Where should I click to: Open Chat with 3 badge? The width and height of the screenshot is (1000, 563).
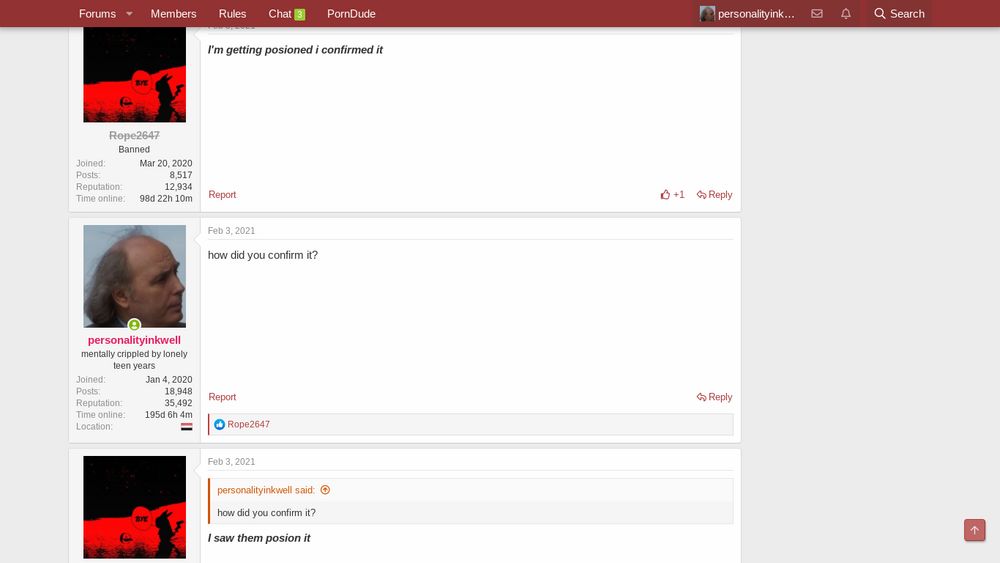[286, 13]
